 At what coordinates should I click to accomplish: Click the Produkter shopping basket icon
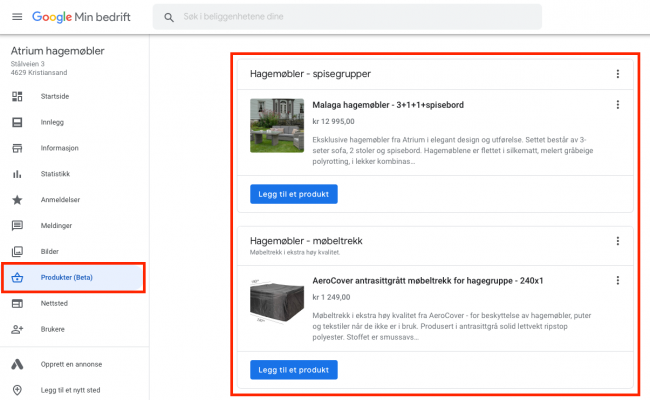[17, 277]
